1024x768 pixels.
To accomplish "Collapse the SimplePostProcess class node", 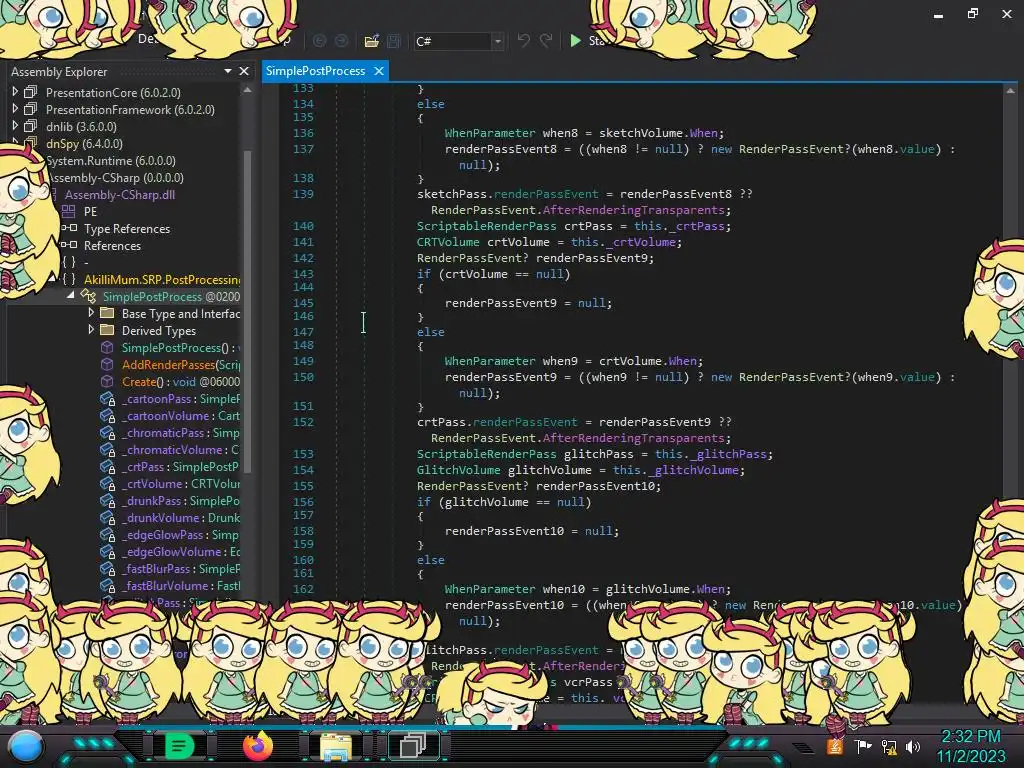I will coord(71,295).
